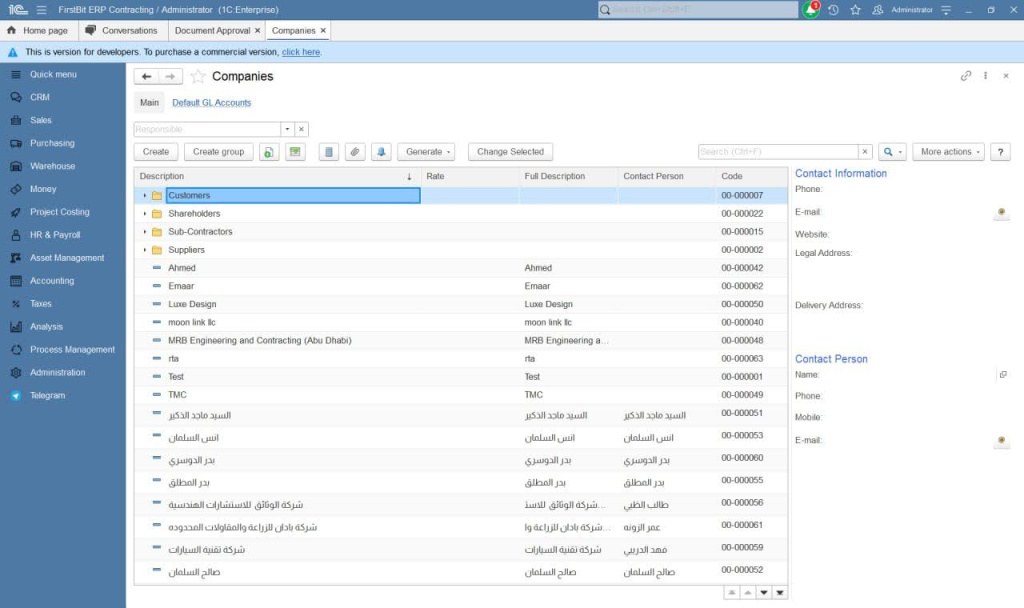Open the notifications bell icon
Viewport: 1024px width, 608px height.
click(x=810, y=9)
